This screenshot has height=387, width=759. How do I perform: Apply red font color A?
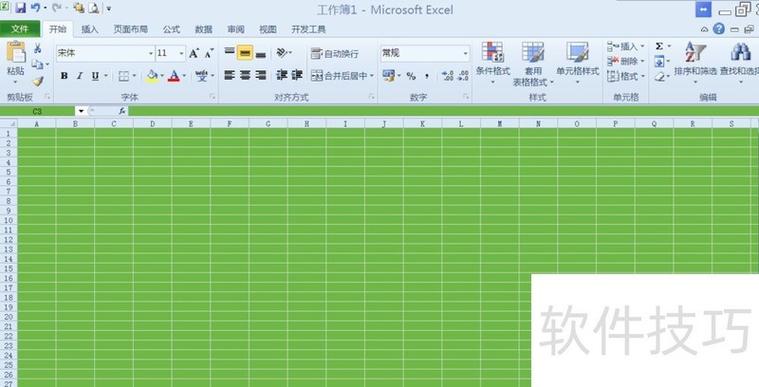pyautogui.click(x=174, y=76)
